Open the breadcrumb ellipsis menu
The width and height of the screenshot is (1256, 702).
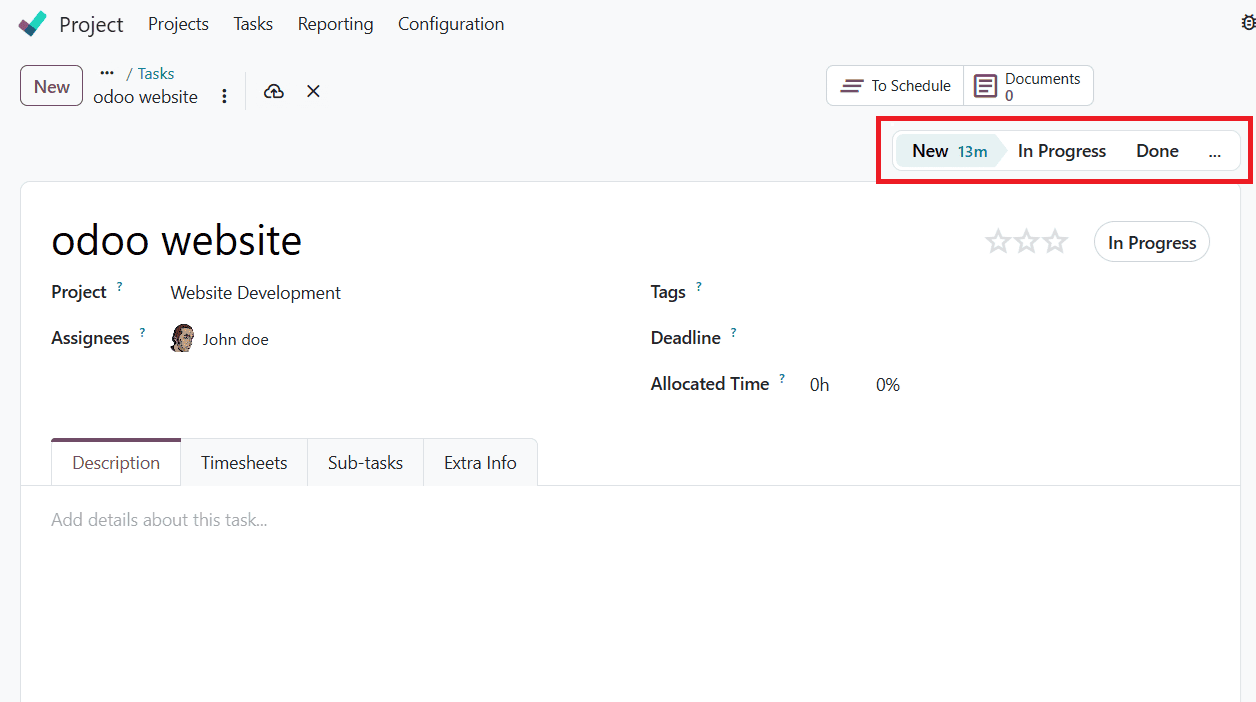[x=107, y=73]
